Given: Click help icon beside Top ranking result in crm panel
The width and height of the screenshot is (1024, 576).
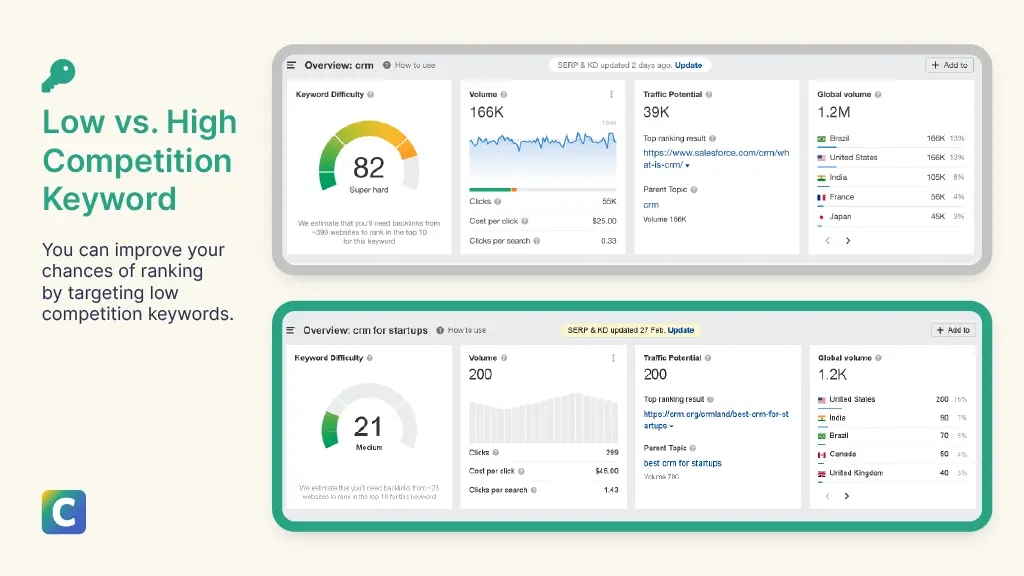Looking at the screenshot, I should (x=712, y=138).
